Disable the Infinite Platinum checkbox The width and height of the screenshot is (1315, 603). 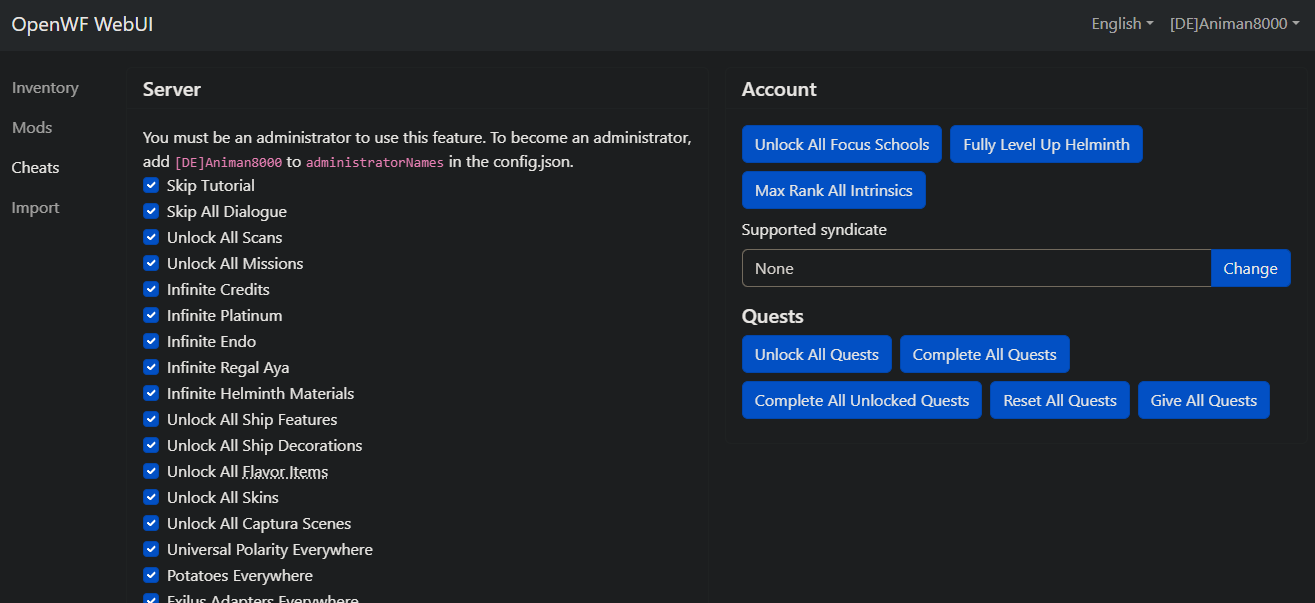tap(151, 316)
